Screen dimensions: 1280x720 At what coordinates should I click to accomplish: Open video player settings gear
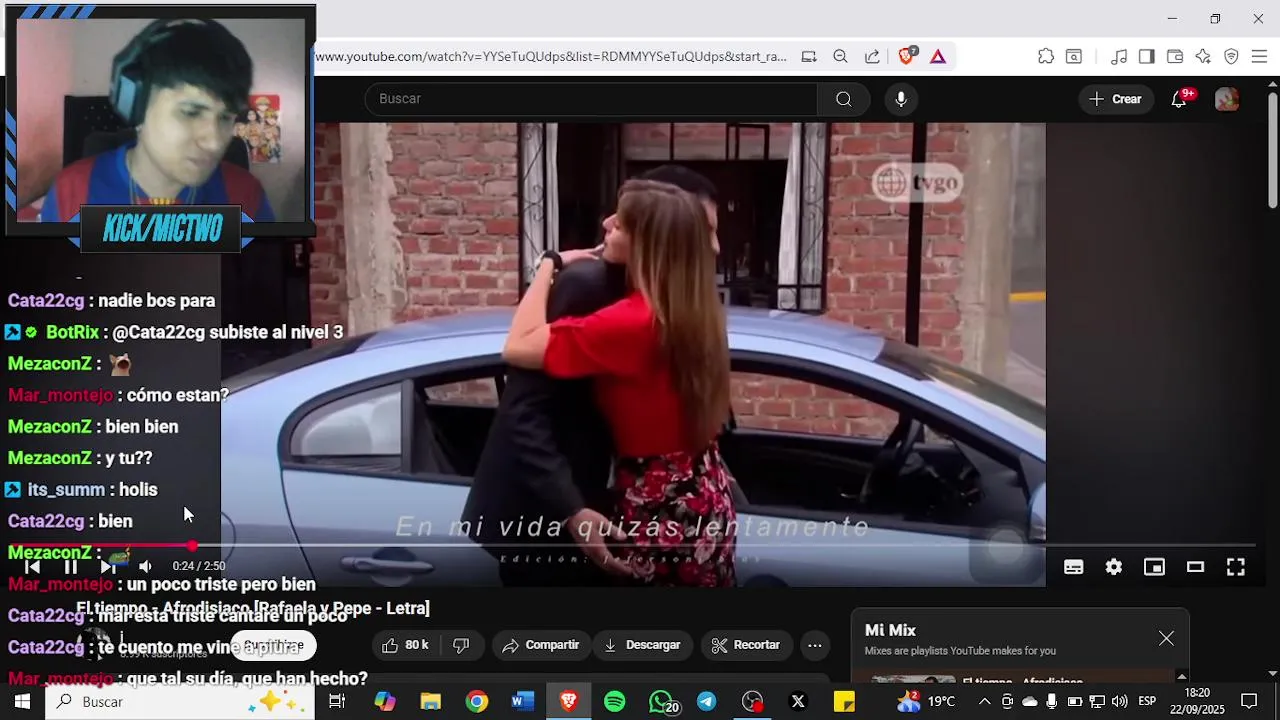click(1114, 567)
